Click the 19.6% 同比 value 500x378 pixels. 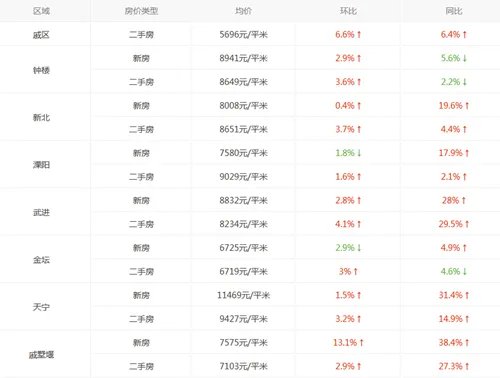(454, 105)
